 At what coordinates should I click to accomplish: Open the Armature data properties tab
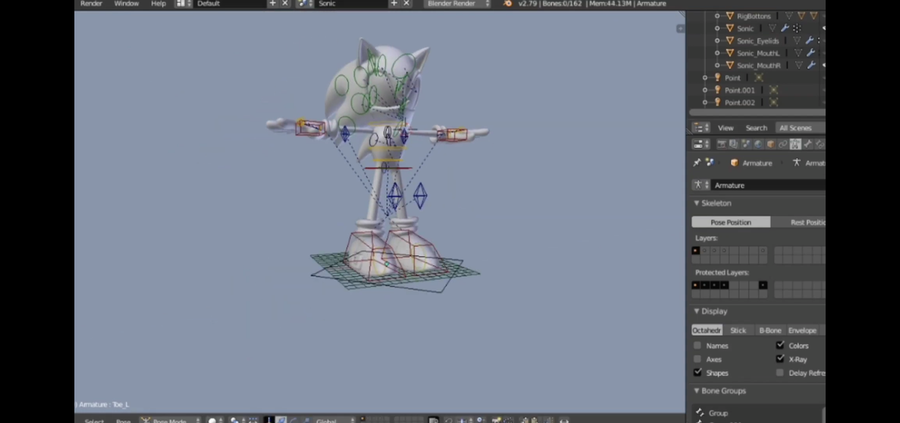pos(796,144)
